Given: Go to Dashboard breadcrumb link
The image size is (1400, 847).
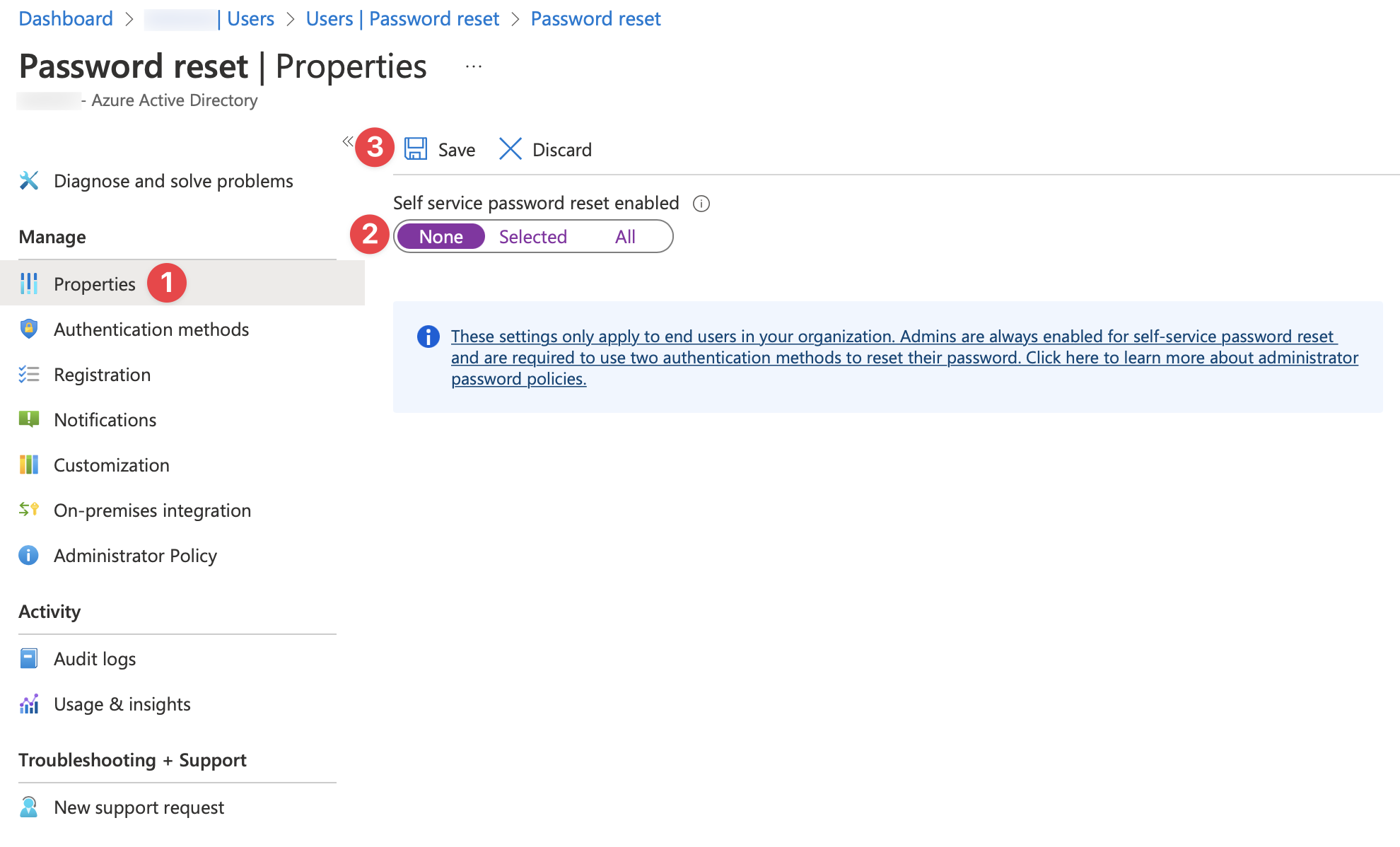Looking at the screenshot, I should tap(66, 19).
